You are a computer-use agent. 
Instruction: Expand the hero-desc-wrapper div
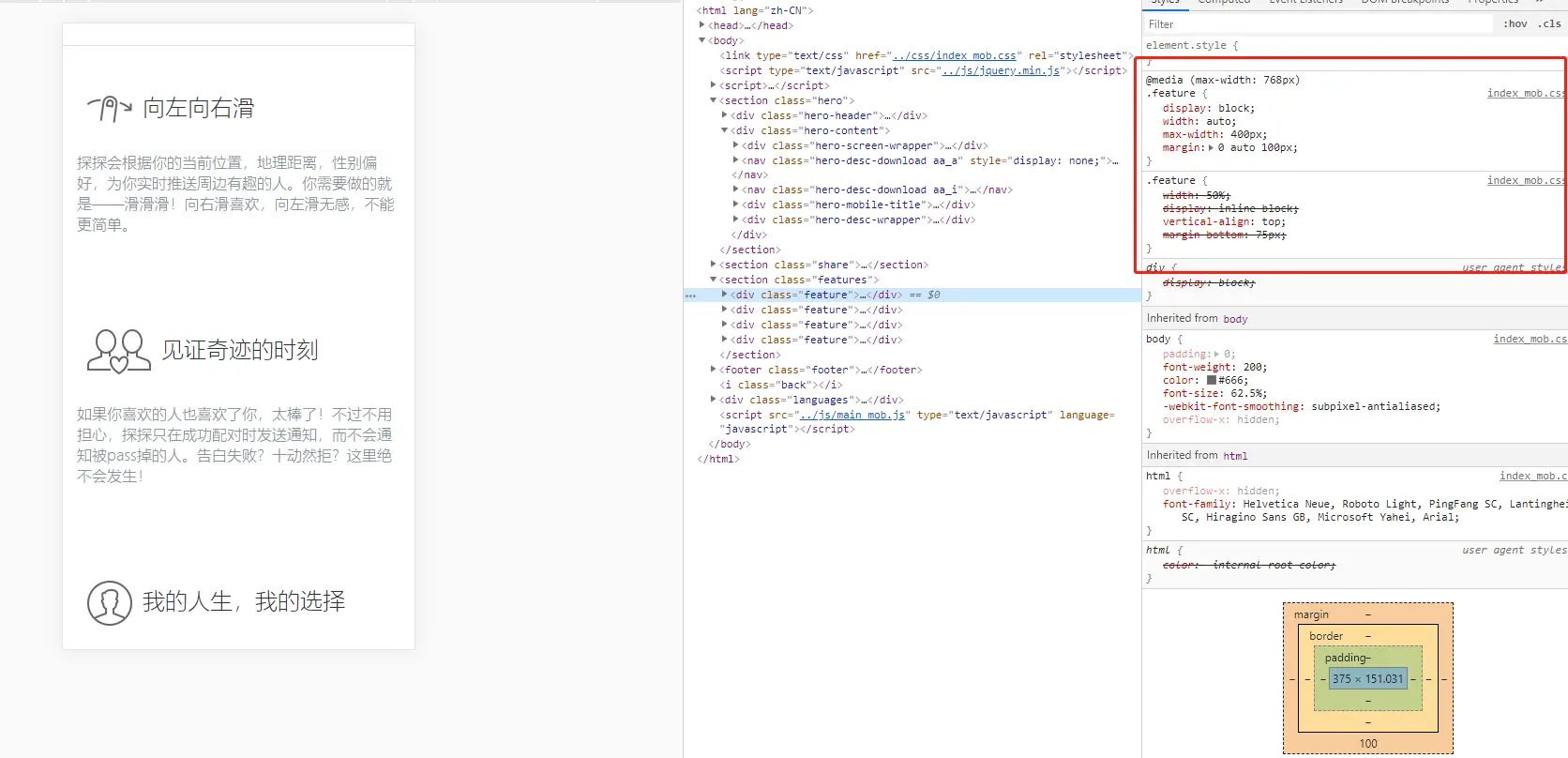coord(735,220)
